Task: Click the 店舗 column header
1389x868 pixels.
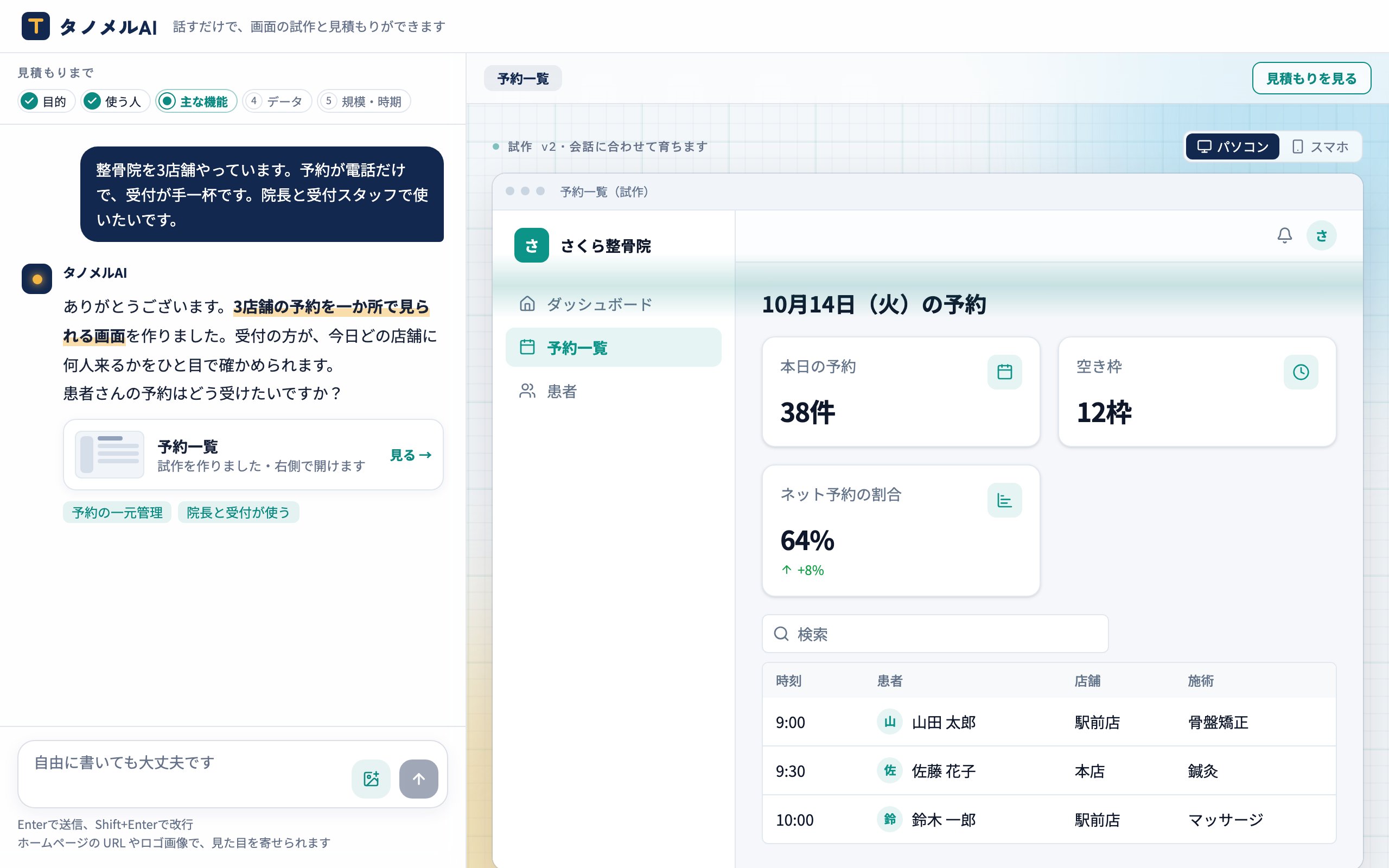Action: (1087, 681)
